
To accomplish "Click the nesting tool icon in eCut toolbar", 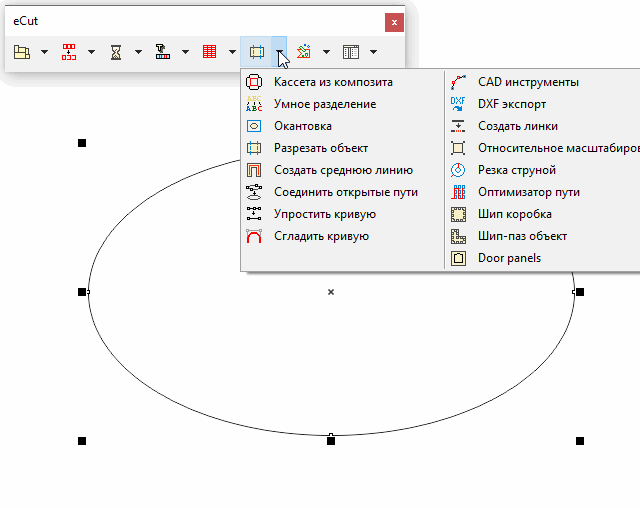I will 22,52.
